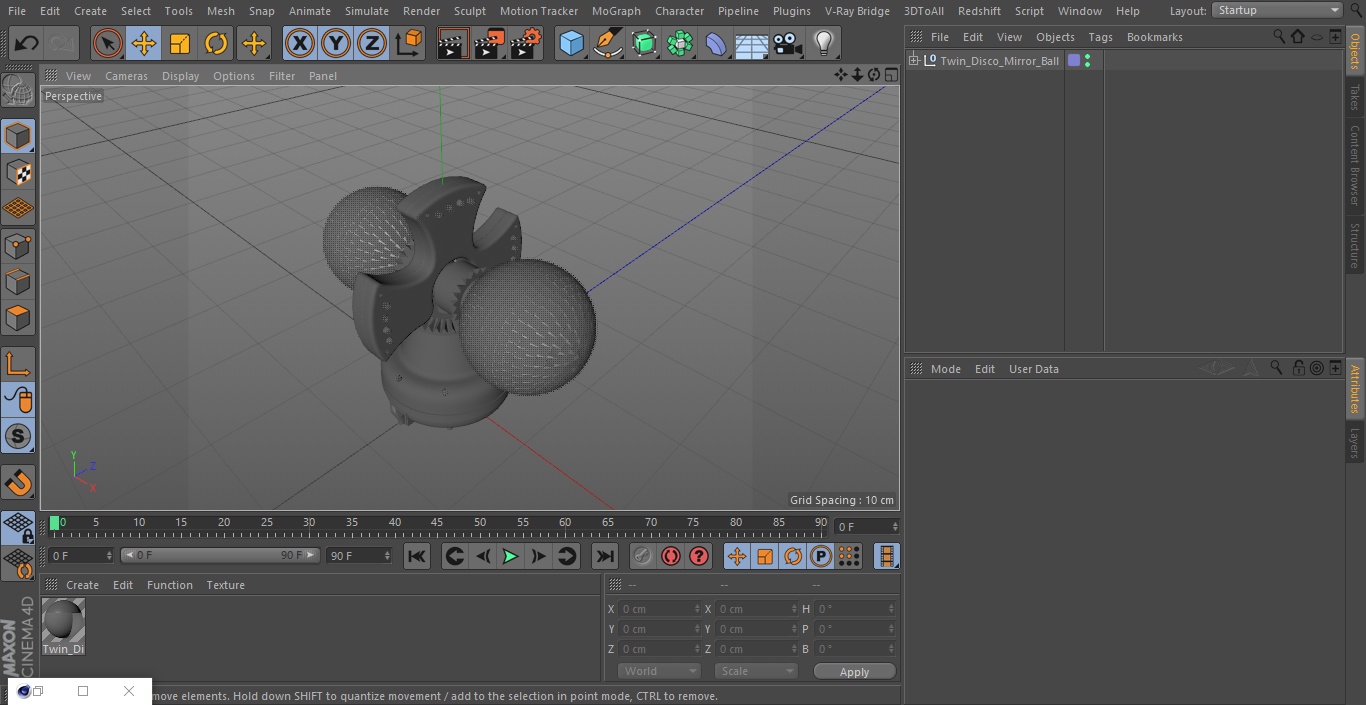1366x705 pixels.
Task: Toggle X axis lock
Action: 299,43
